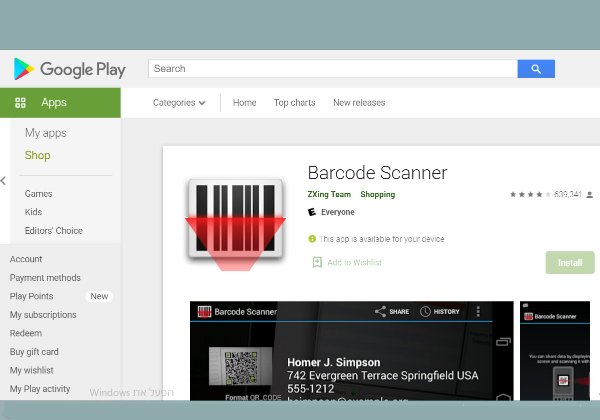Click the Google Play logo
600x420 pixels.
click(x=69, y=69)
